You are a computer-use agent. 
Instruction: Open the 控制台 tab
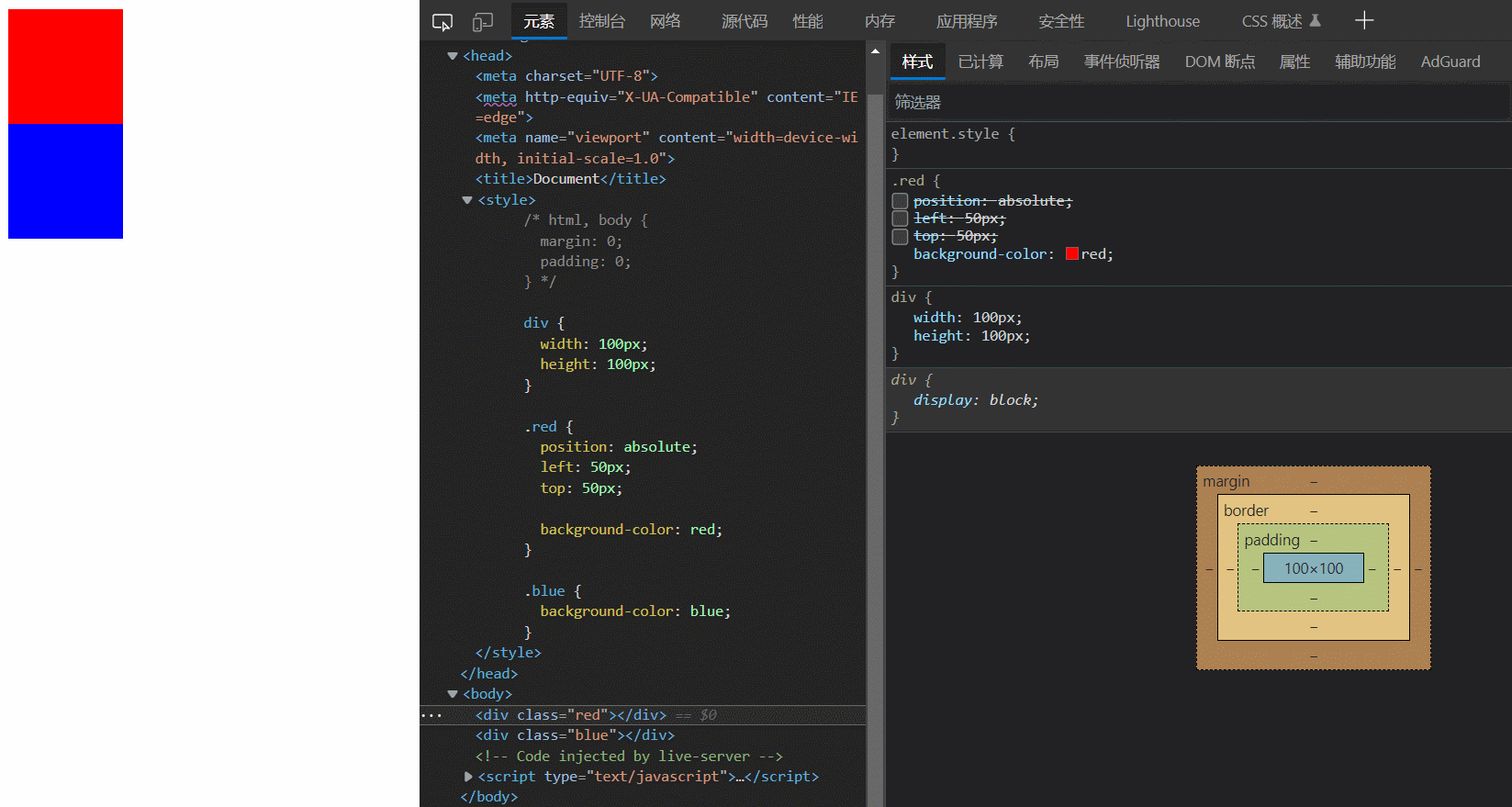601,21
